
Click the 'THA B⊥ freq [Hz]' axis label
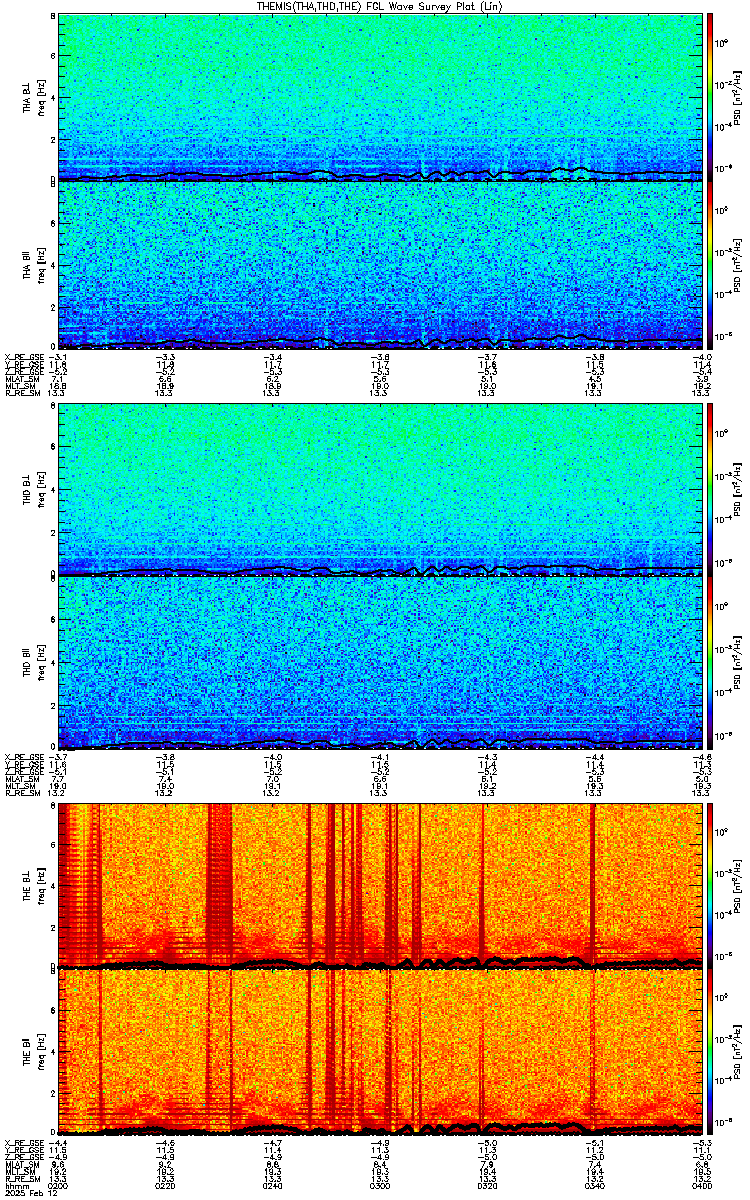click(x=32, y=97)
